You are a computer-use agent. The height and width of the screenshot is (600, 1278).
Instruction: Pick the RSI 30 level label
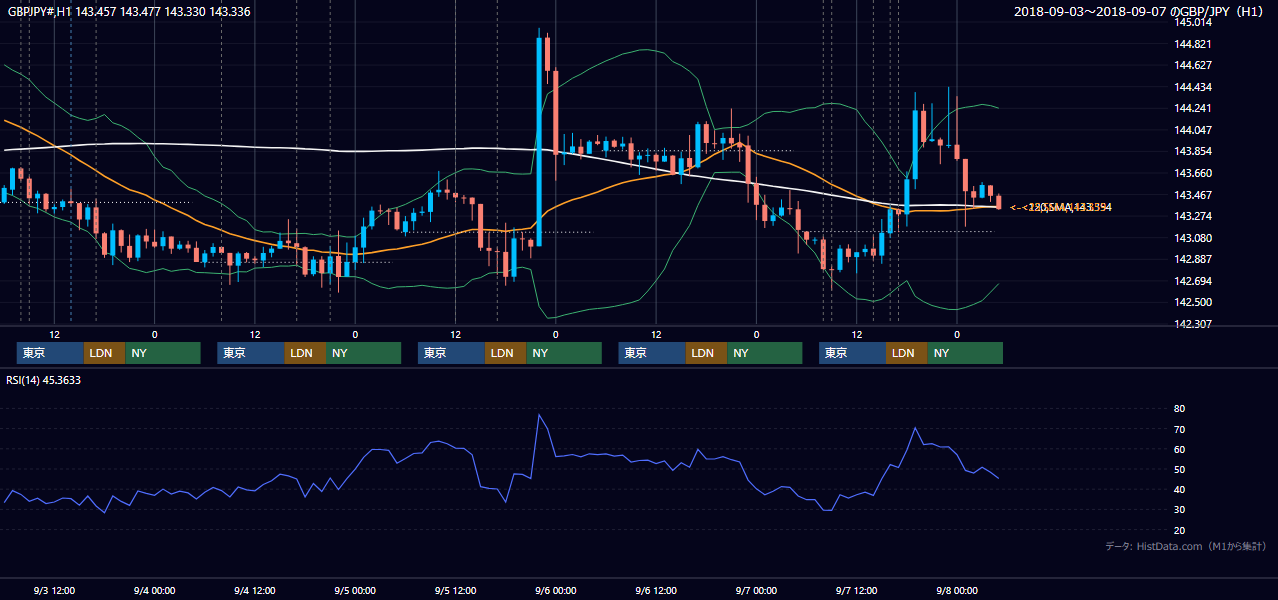coord(1179,509)
